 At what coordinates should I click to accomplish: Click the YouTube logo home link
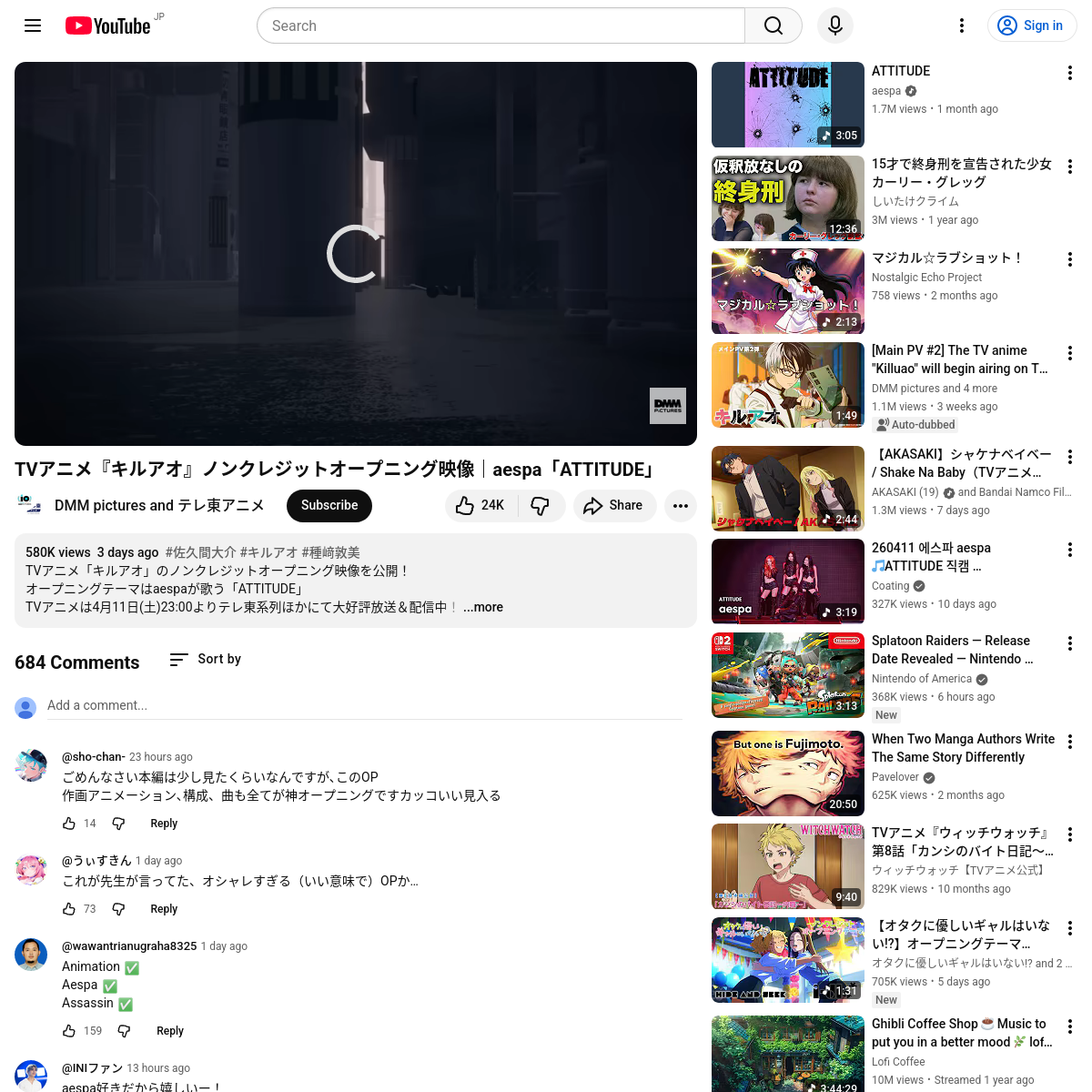click(x=107, y=25)
